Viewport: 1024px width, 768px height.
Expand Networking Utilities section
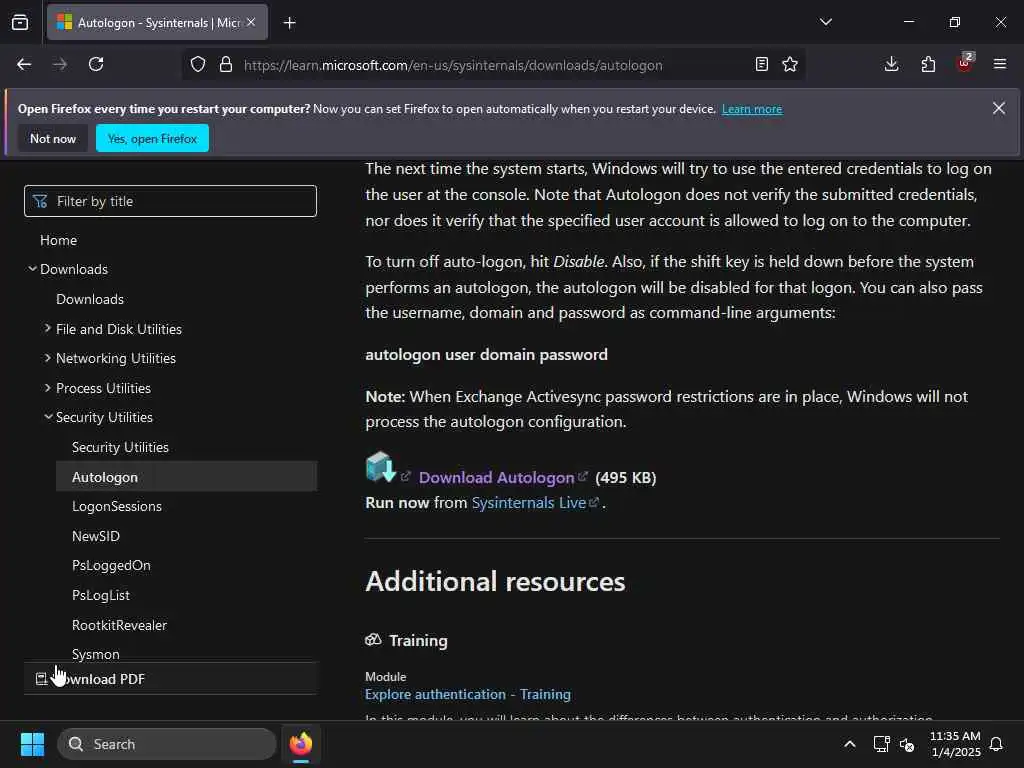click(x=116, y=359)
